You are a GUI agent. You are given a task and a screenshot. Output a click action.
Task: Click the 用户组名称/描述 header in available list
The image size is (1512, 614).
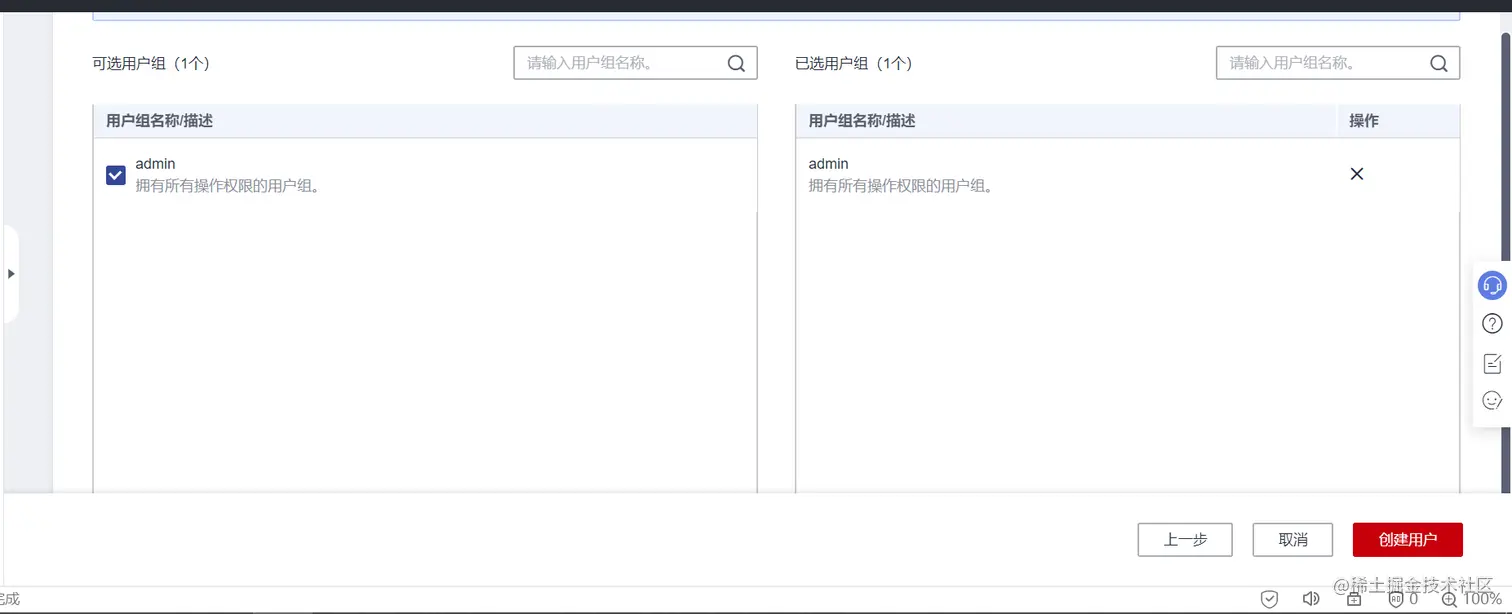click(160, 121)
